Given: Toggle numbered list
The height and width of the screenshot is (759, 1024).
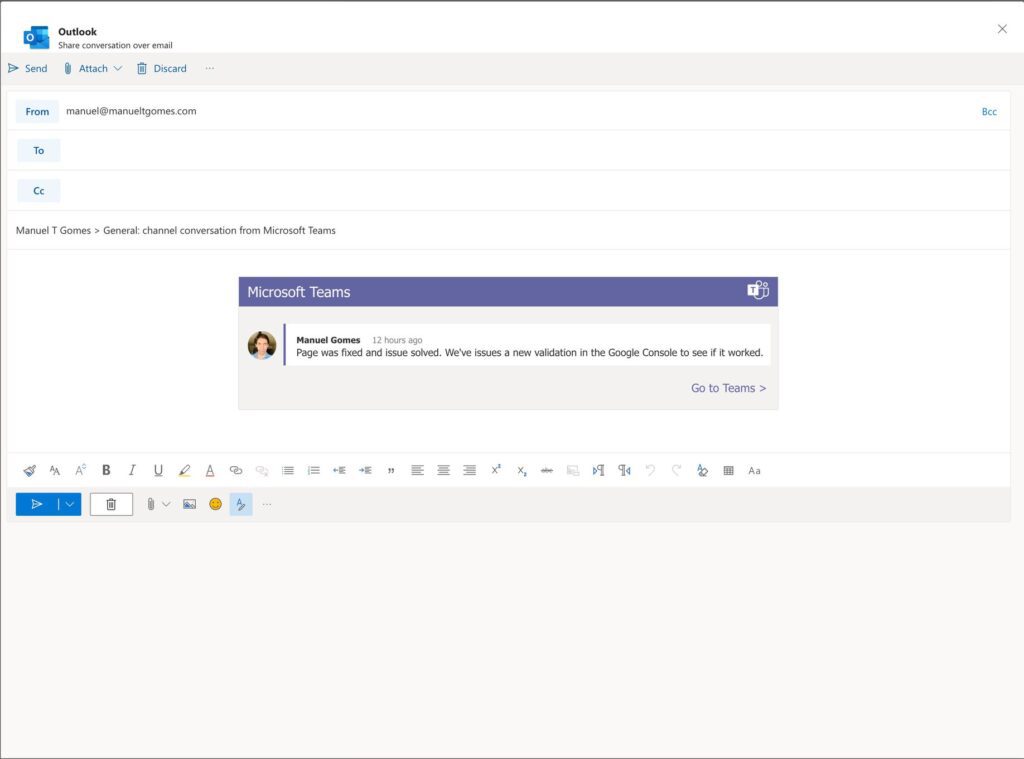Looking at the screenshot, I should pos(313,470).
